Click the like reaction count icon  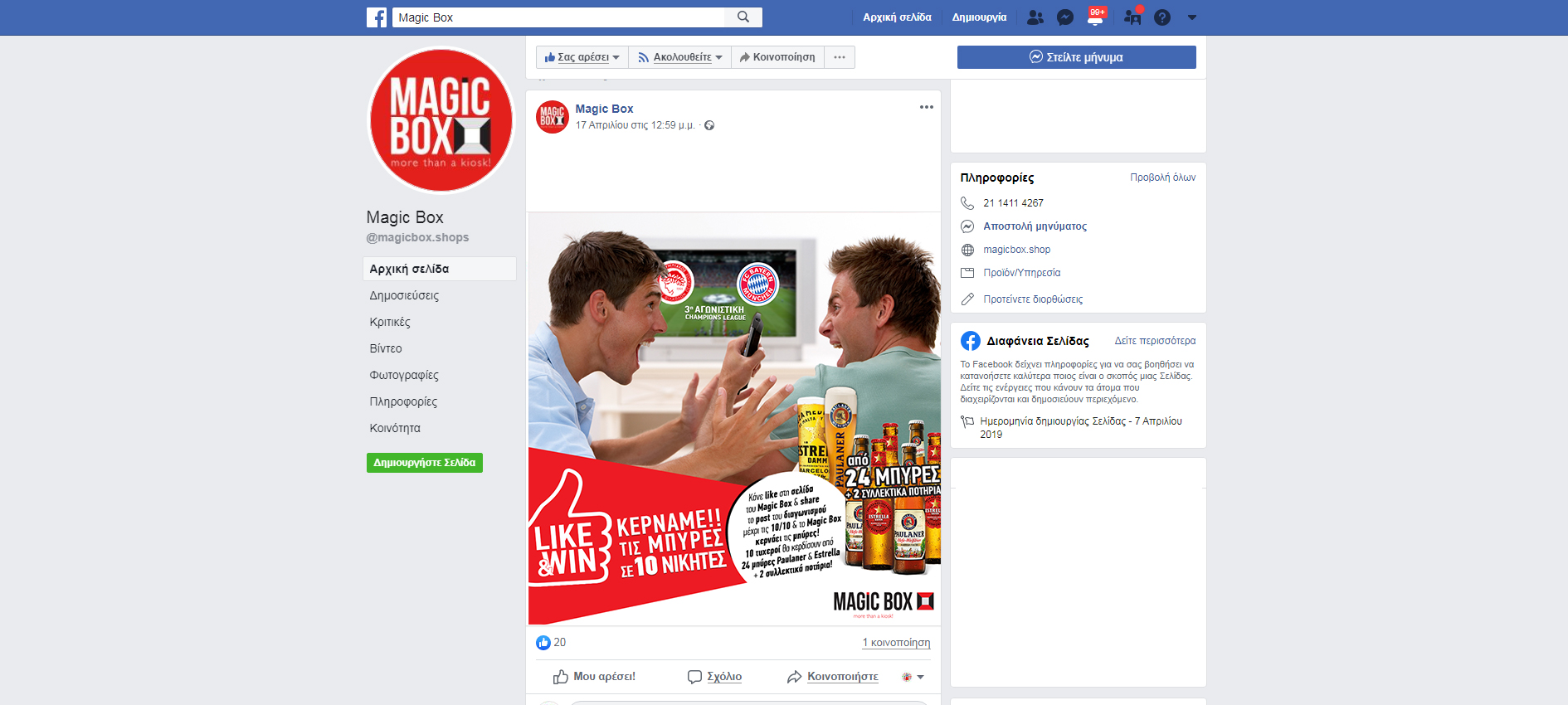[543, 643]
